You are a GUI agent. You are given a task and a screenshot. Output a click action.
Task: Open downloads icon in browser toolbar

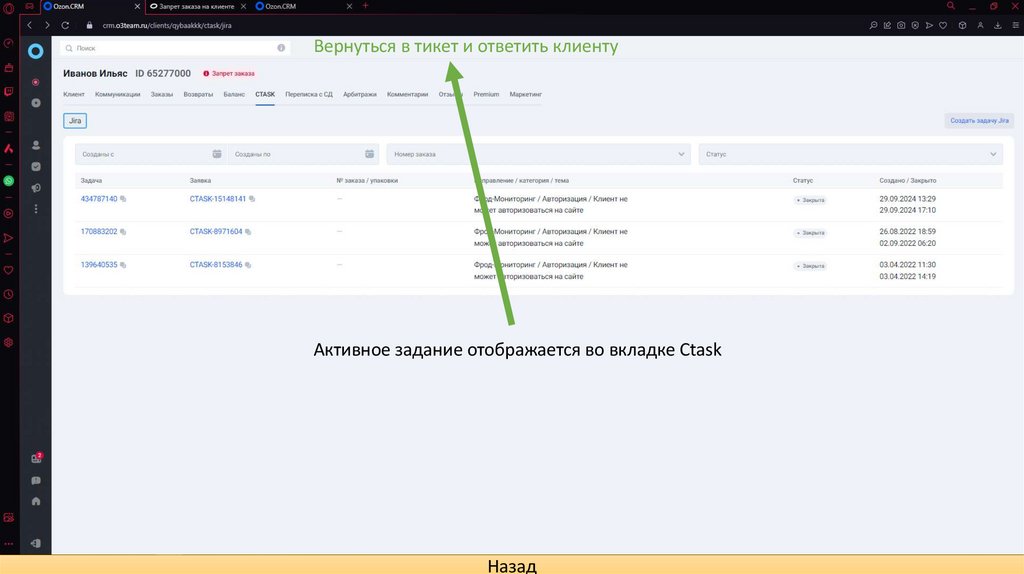(998, 25)
